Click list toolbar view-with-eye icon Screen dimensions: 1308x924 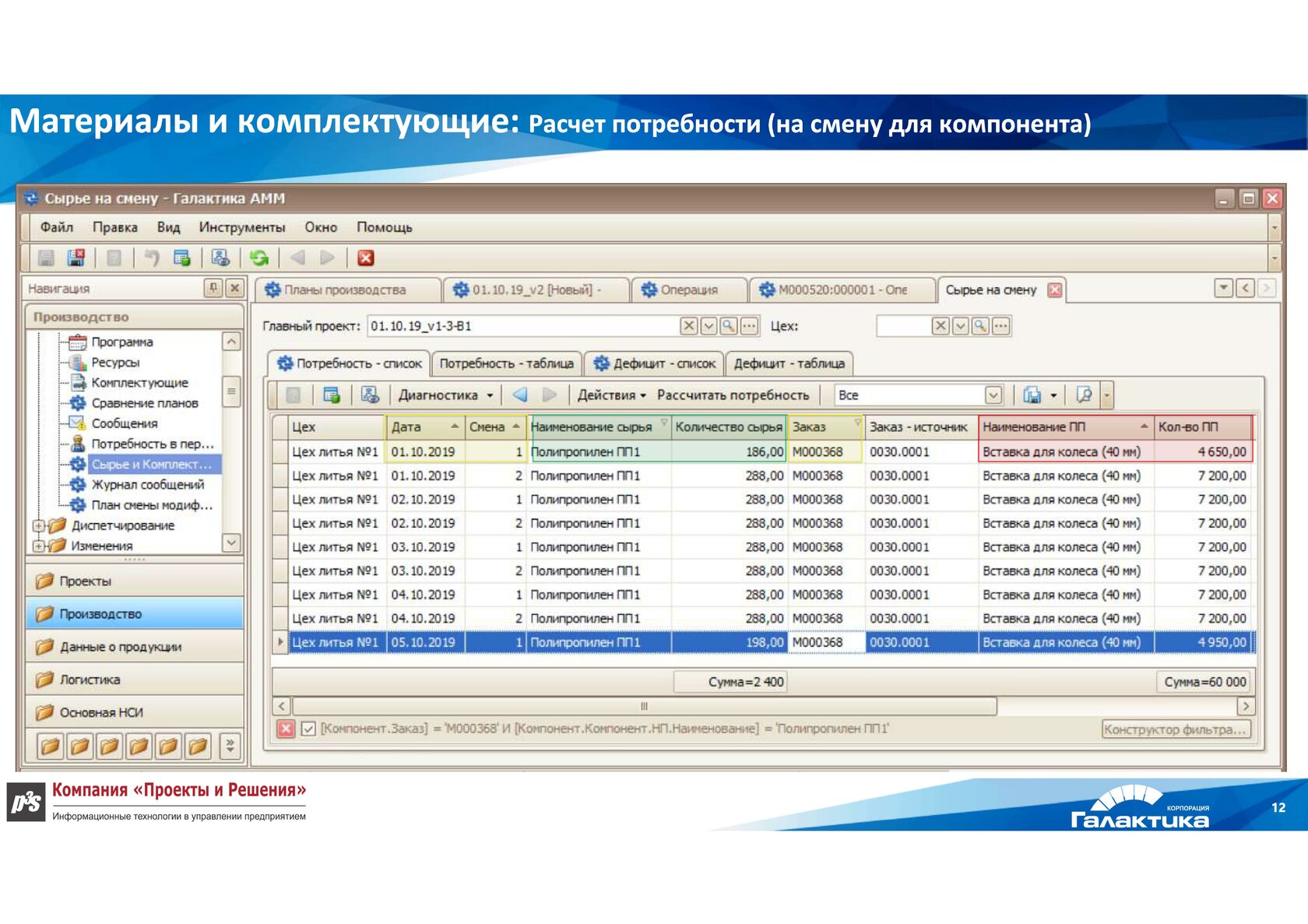click(x=370, y=395)
